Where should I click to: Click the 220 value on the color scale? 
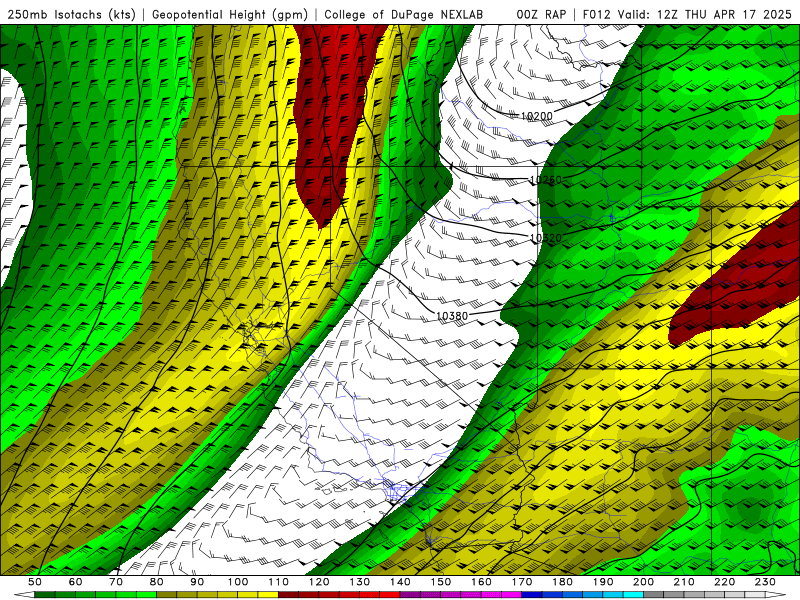[724, 582]
